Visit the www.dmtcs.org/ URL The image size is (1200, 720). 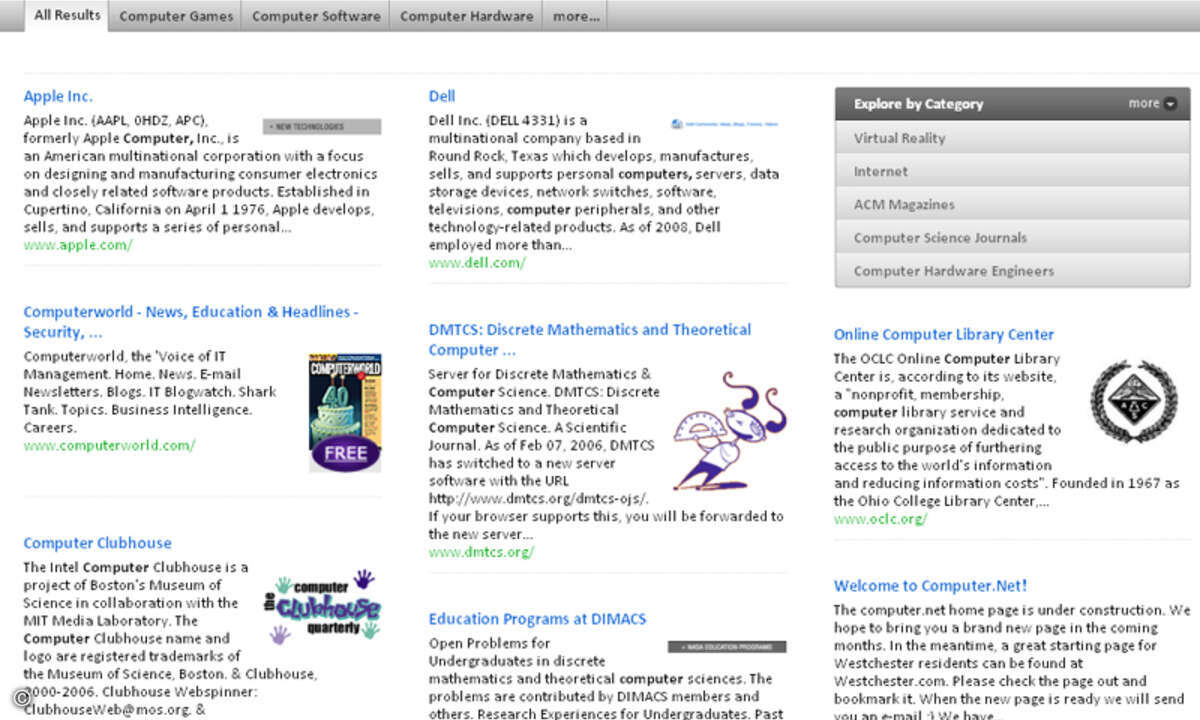point(481,552)
